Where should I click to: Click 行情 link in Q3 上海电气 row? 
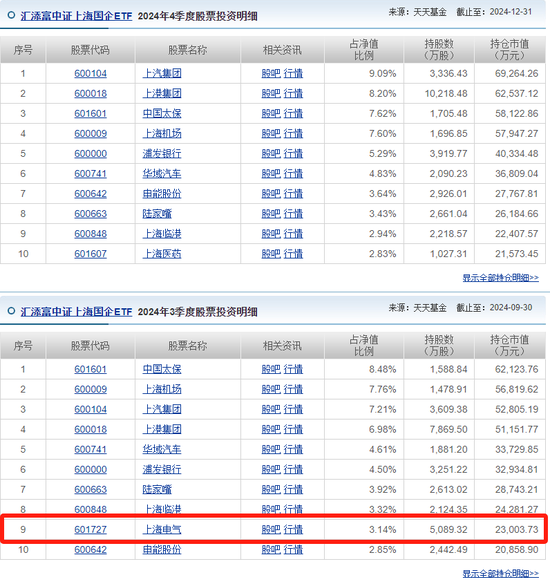pyautogui.click(x=293, y=530)
